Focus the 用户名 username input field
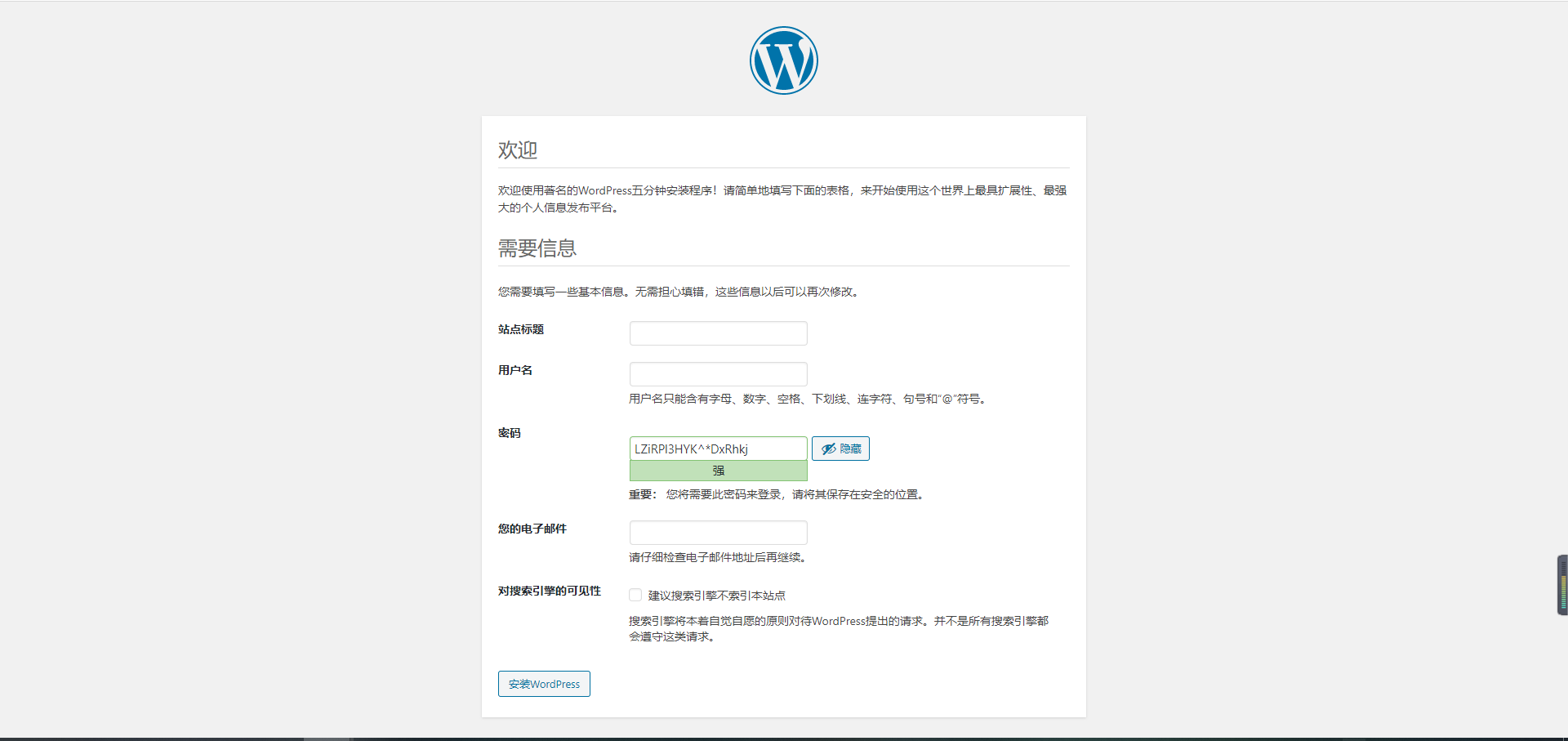Screen dimensions: 1568x741 click(x=718, y=374)
